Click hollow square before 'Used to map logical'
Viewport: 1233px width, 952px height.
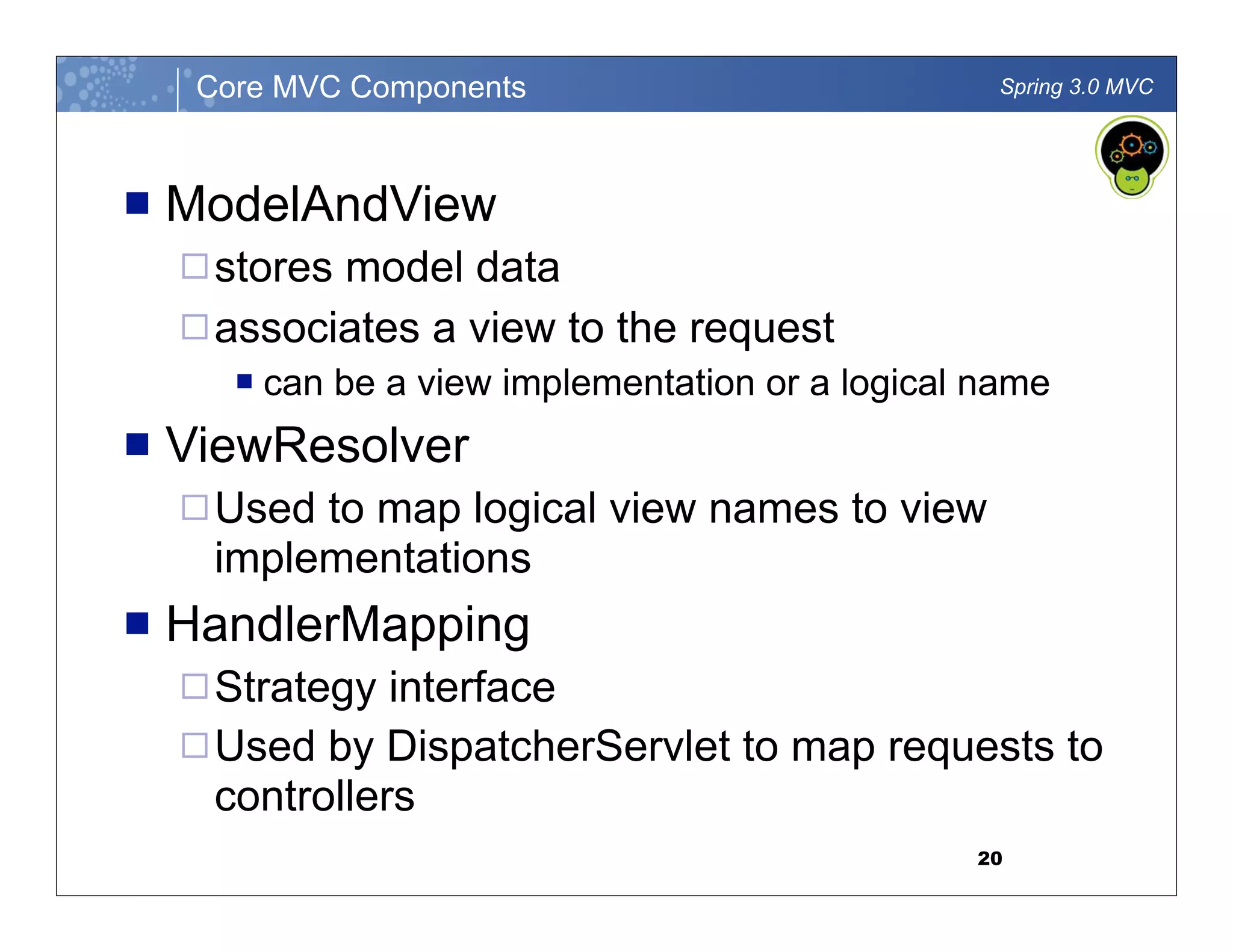[194, 507]
